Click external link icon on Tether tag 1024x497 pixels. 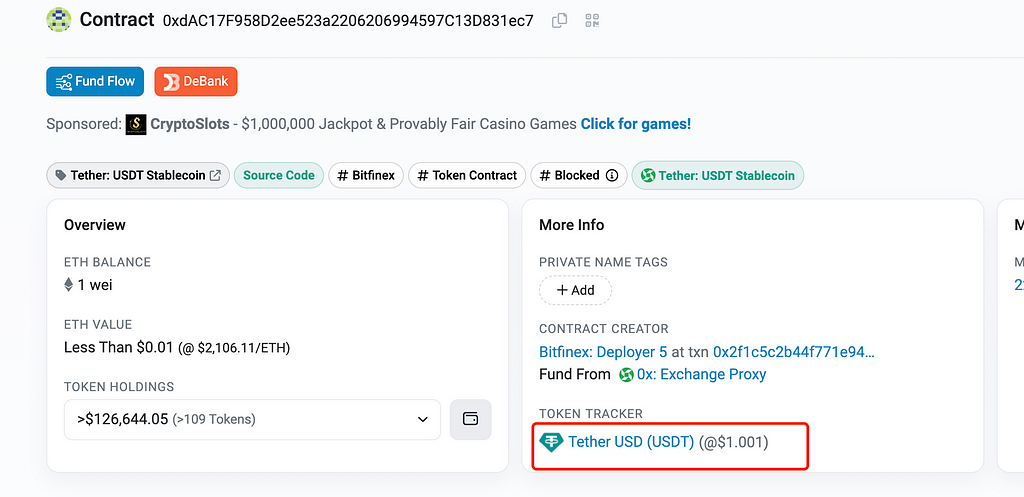[215, 175]
